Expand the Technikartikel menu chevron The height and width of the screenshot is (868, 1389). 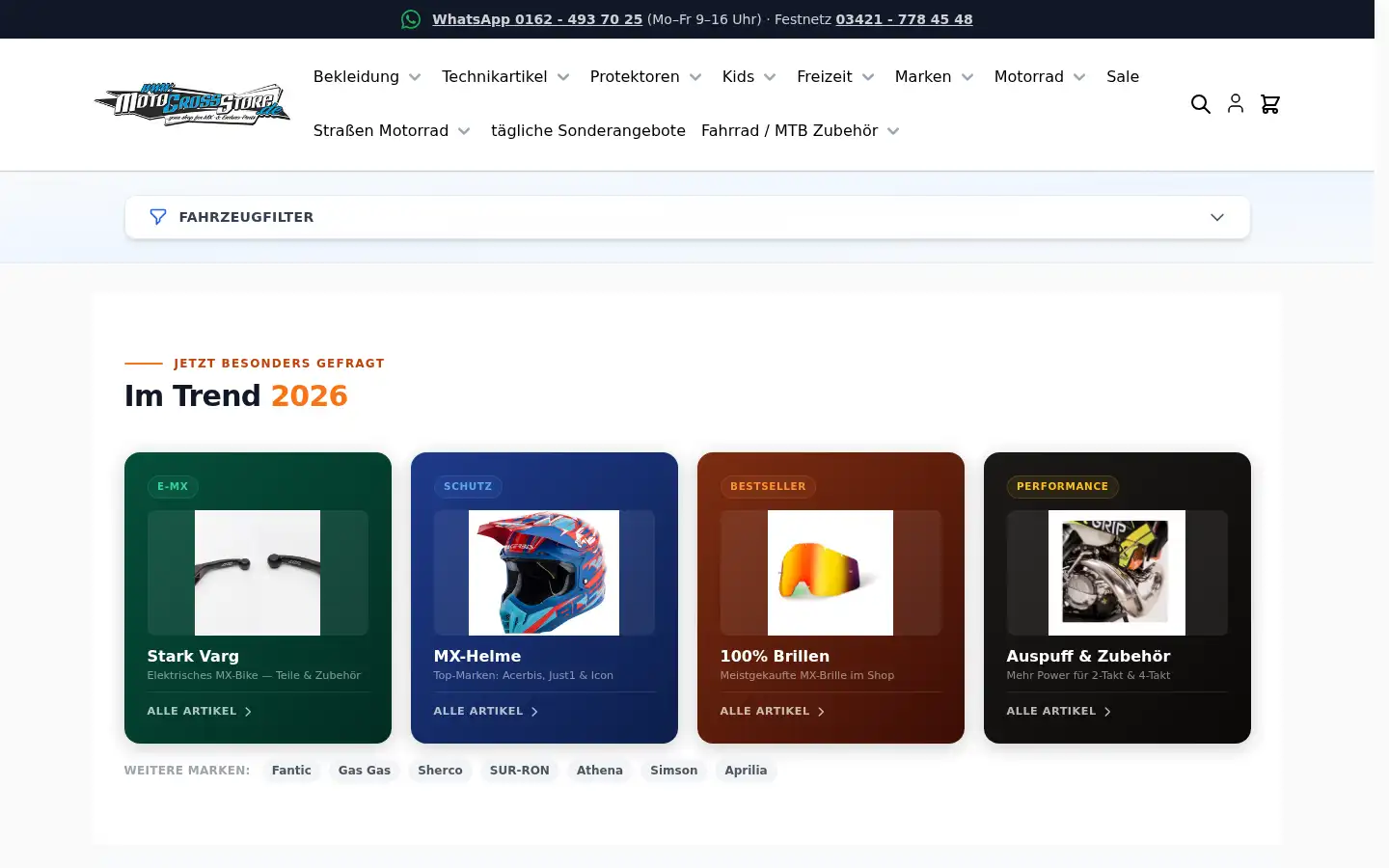click(563, 77)
